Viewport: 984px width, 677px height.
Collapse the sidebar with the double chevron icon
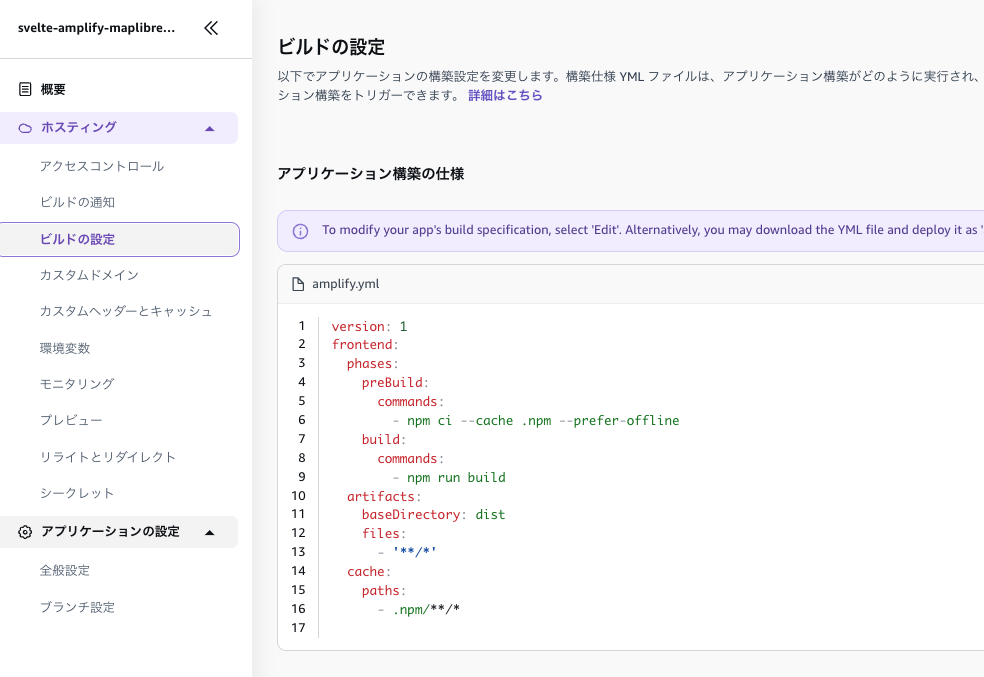point(211,28)
